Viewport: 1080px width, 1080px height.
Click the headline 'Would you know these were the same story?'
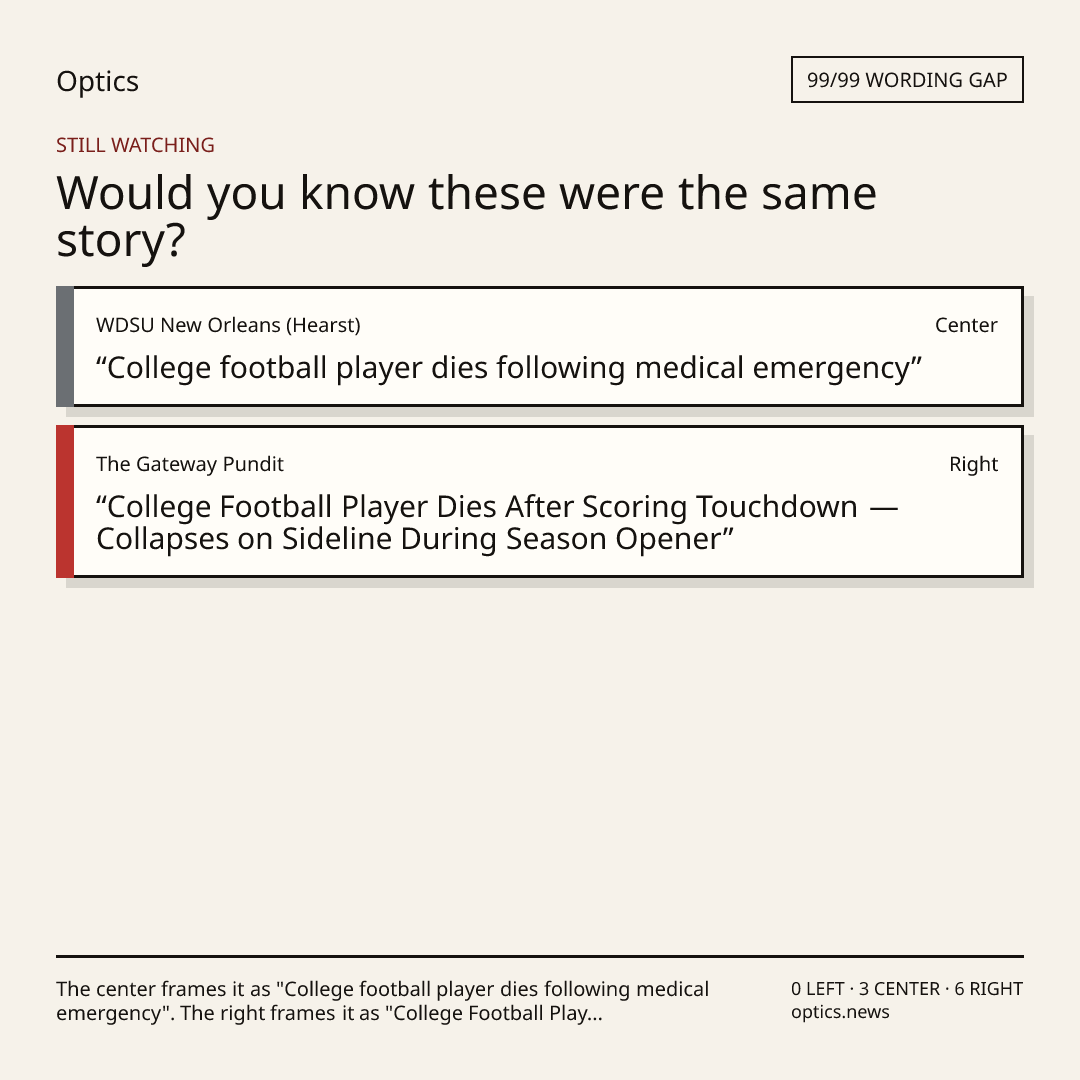(x=466, y=216)
